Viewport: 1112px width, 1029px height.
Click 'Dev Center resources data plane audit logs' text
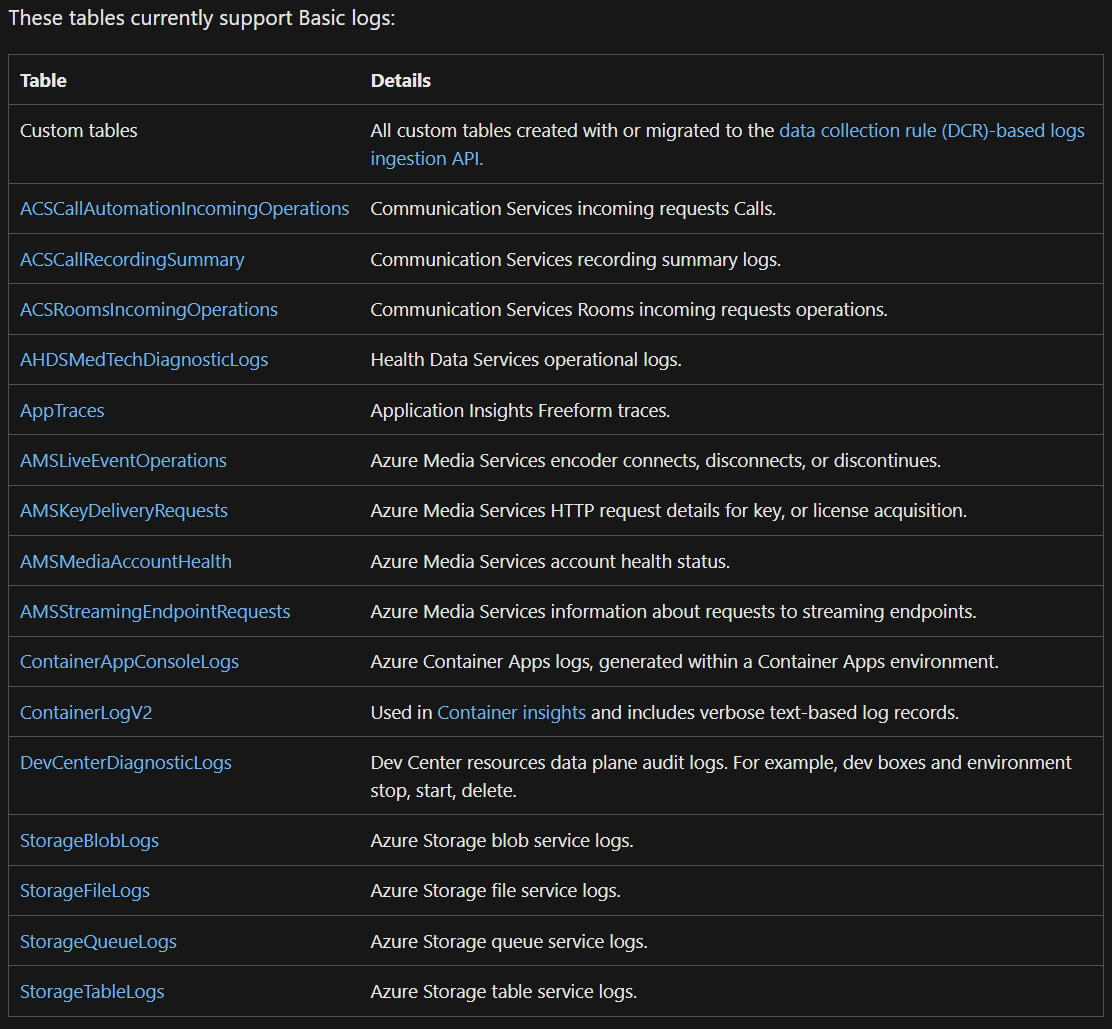pos(721,777)
